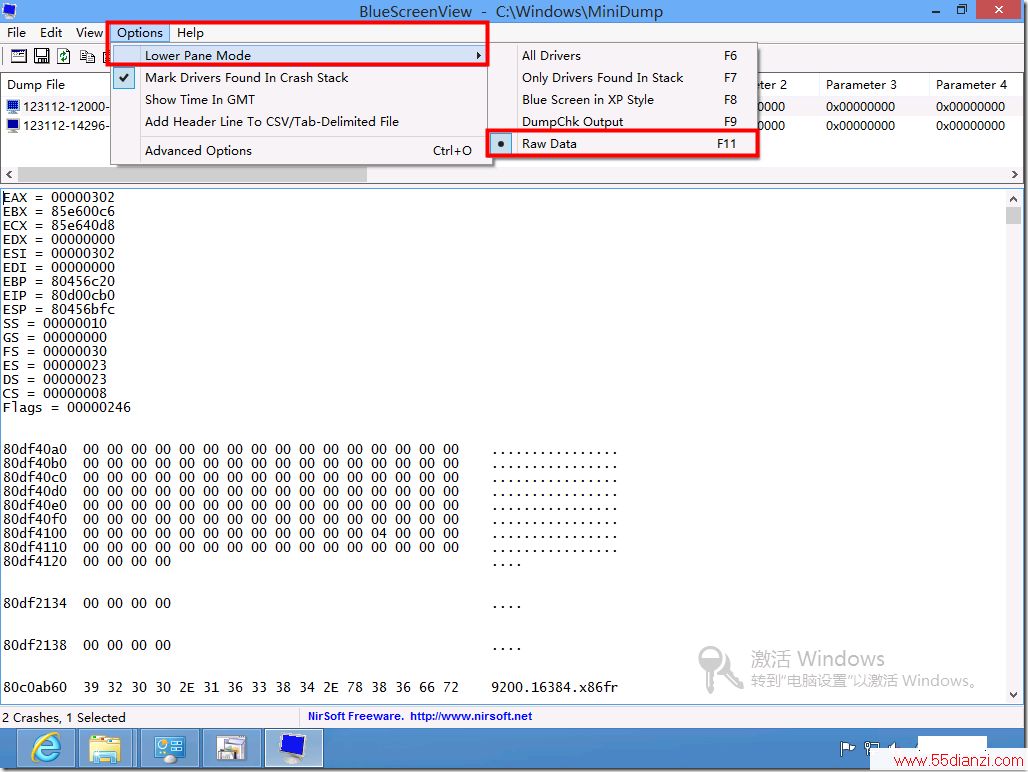Click the 80df4100 memory address row
Viewport: 1028px width, 772px height.
coord(310,533)
